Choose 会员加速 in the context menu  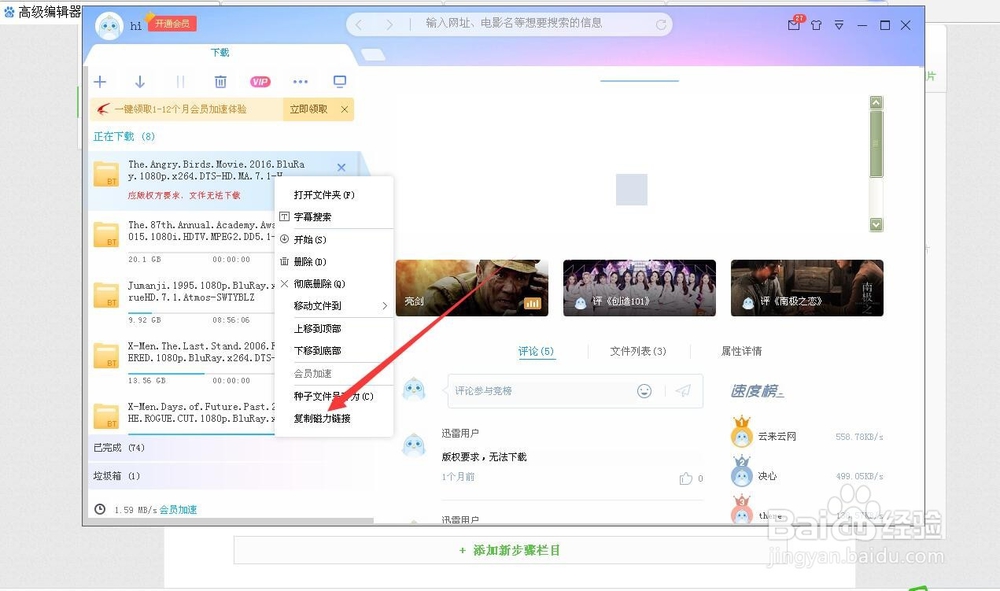(312, 373)
